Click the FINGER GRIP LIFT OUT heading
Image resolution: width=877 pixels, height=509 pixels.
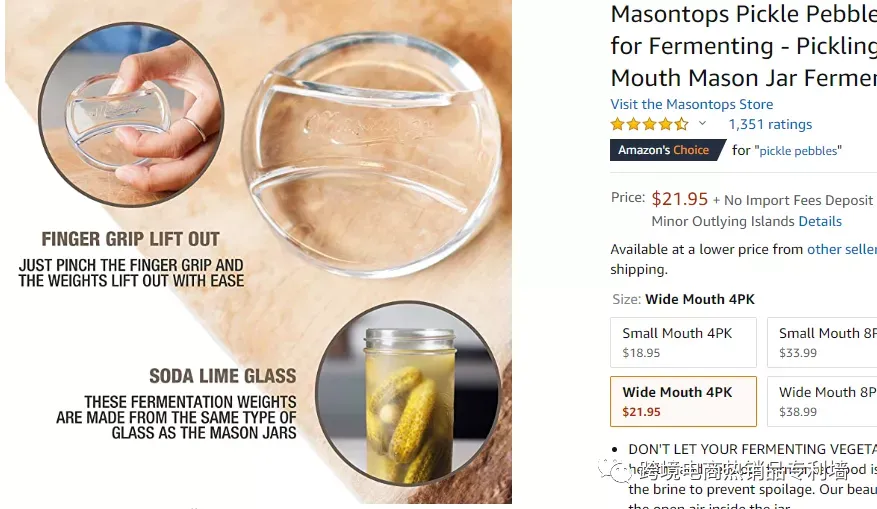tap(130, 239)
